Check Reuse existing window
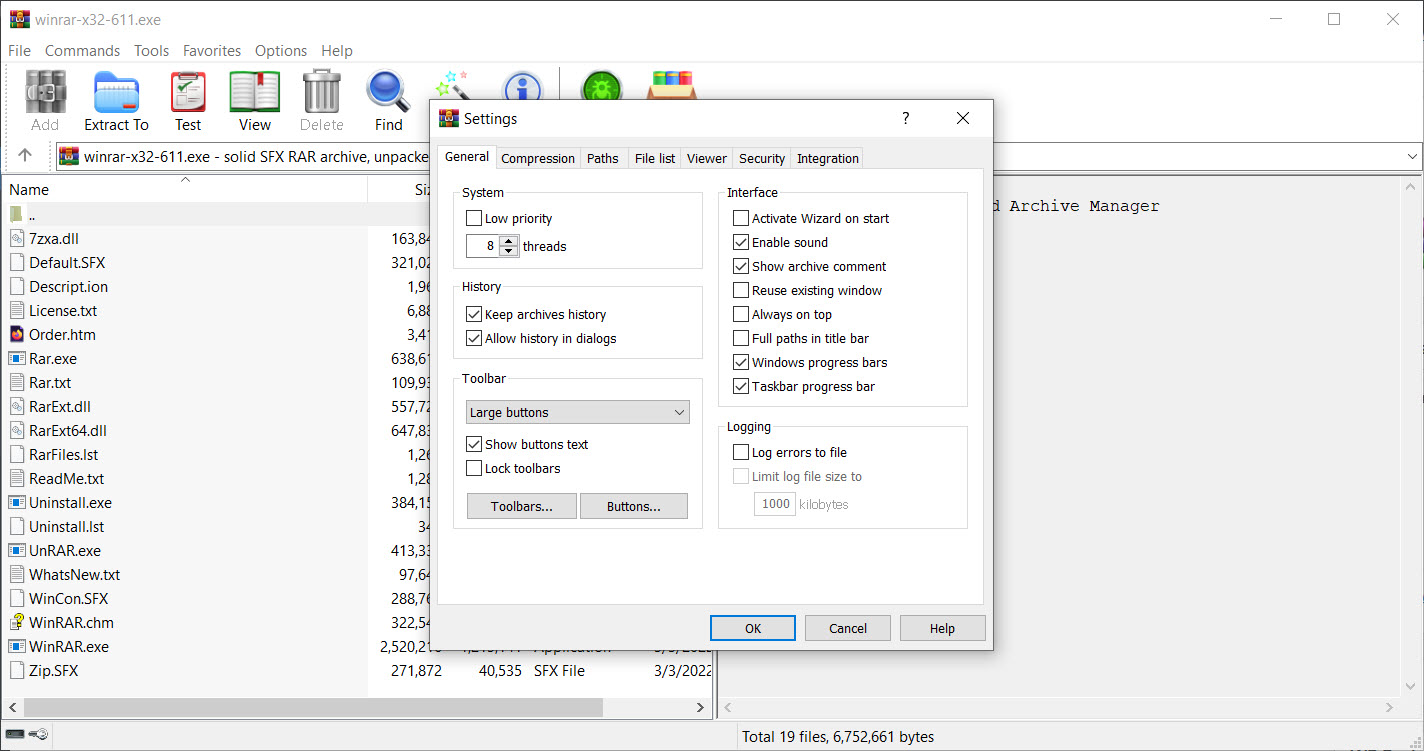 pos(741,290)
